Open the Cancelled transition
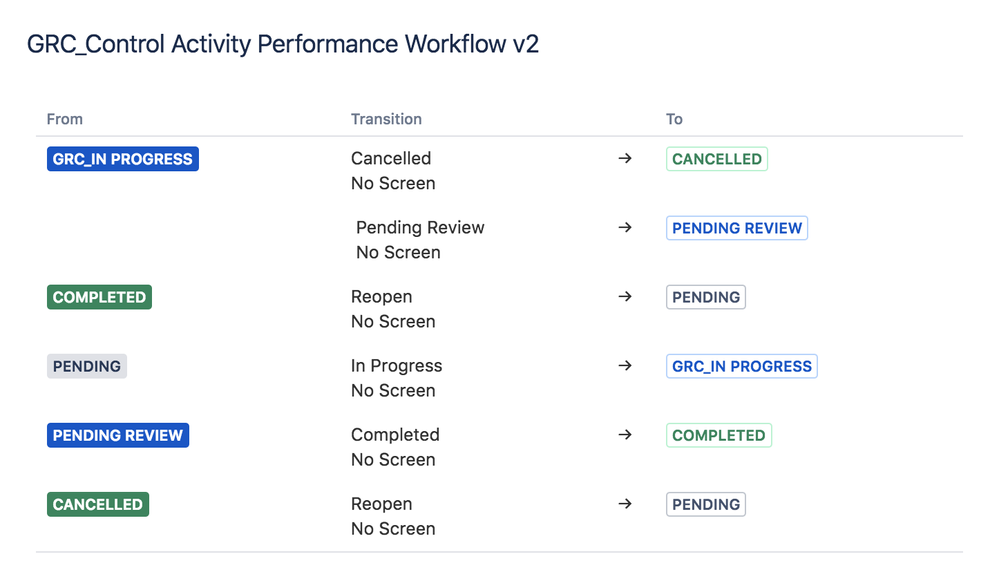999x572 pixels. pos(391,158)
